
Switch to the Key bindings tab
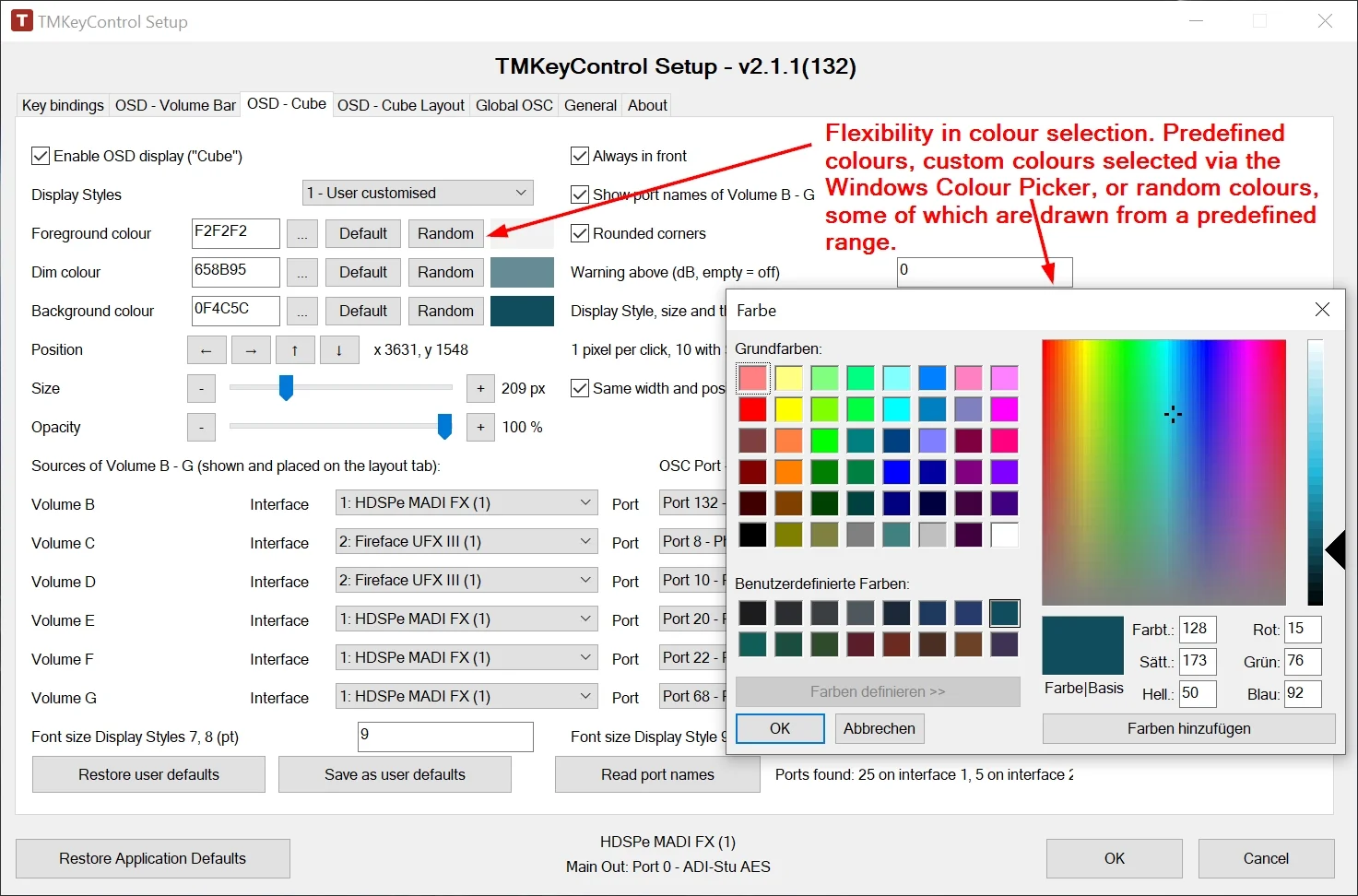pyautogui.click(x=63, y=105)
